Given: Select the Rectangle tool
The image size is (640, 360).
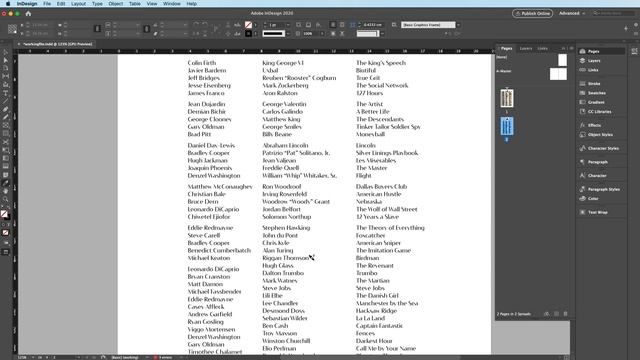Looking at the screenshot, I should (x=6, y=133).
